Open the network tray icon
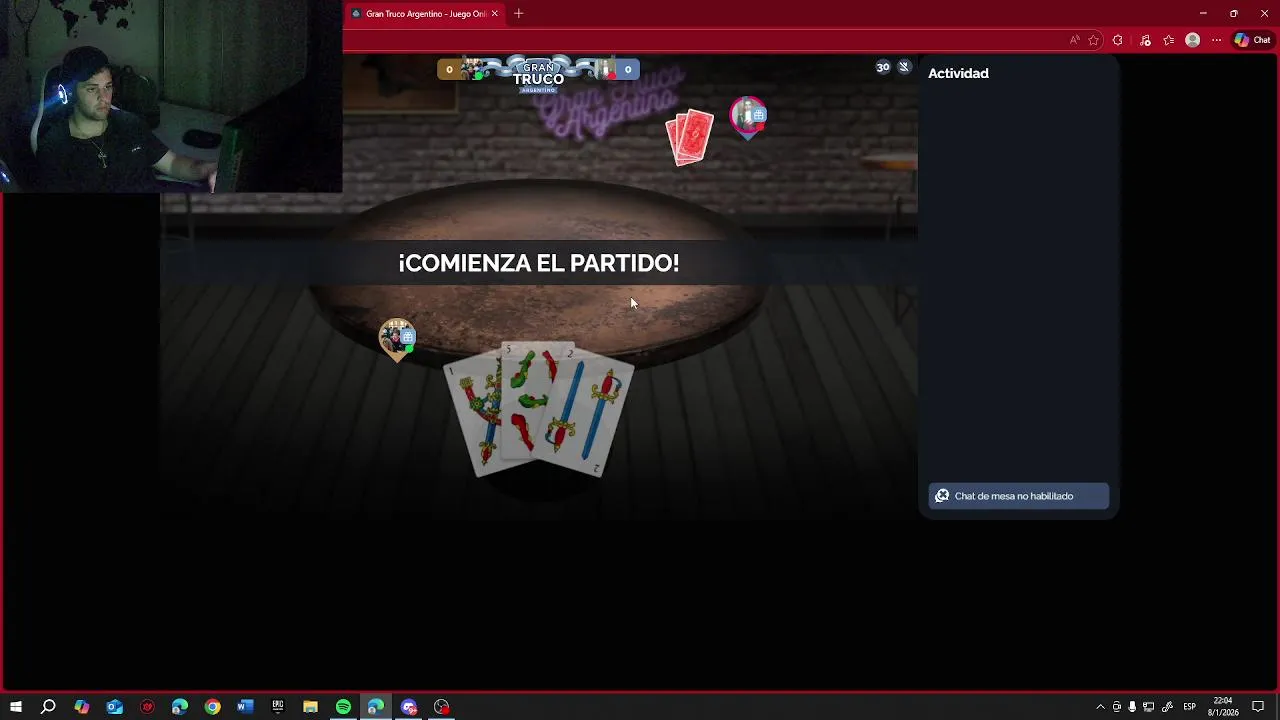Image resolution: width=1280 pixels, height=720 pixels. (x=1149, y=707)
